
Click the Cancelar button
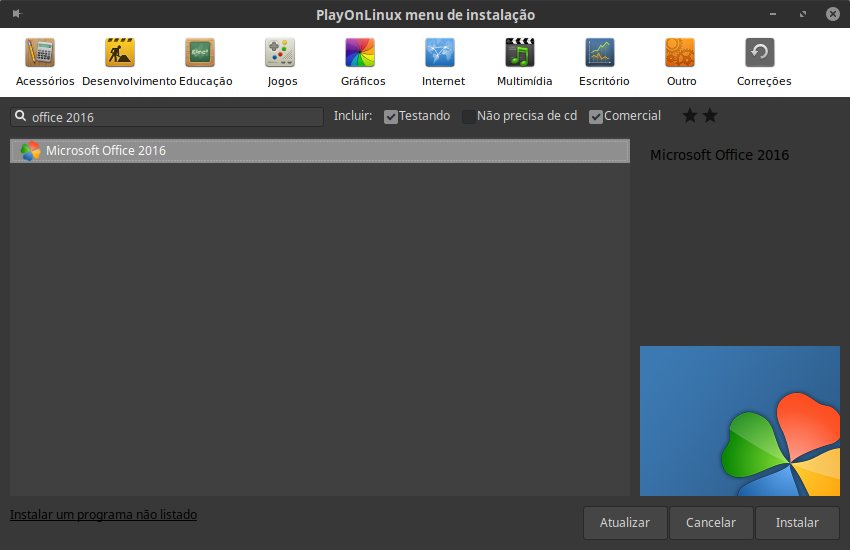[710, 523]
